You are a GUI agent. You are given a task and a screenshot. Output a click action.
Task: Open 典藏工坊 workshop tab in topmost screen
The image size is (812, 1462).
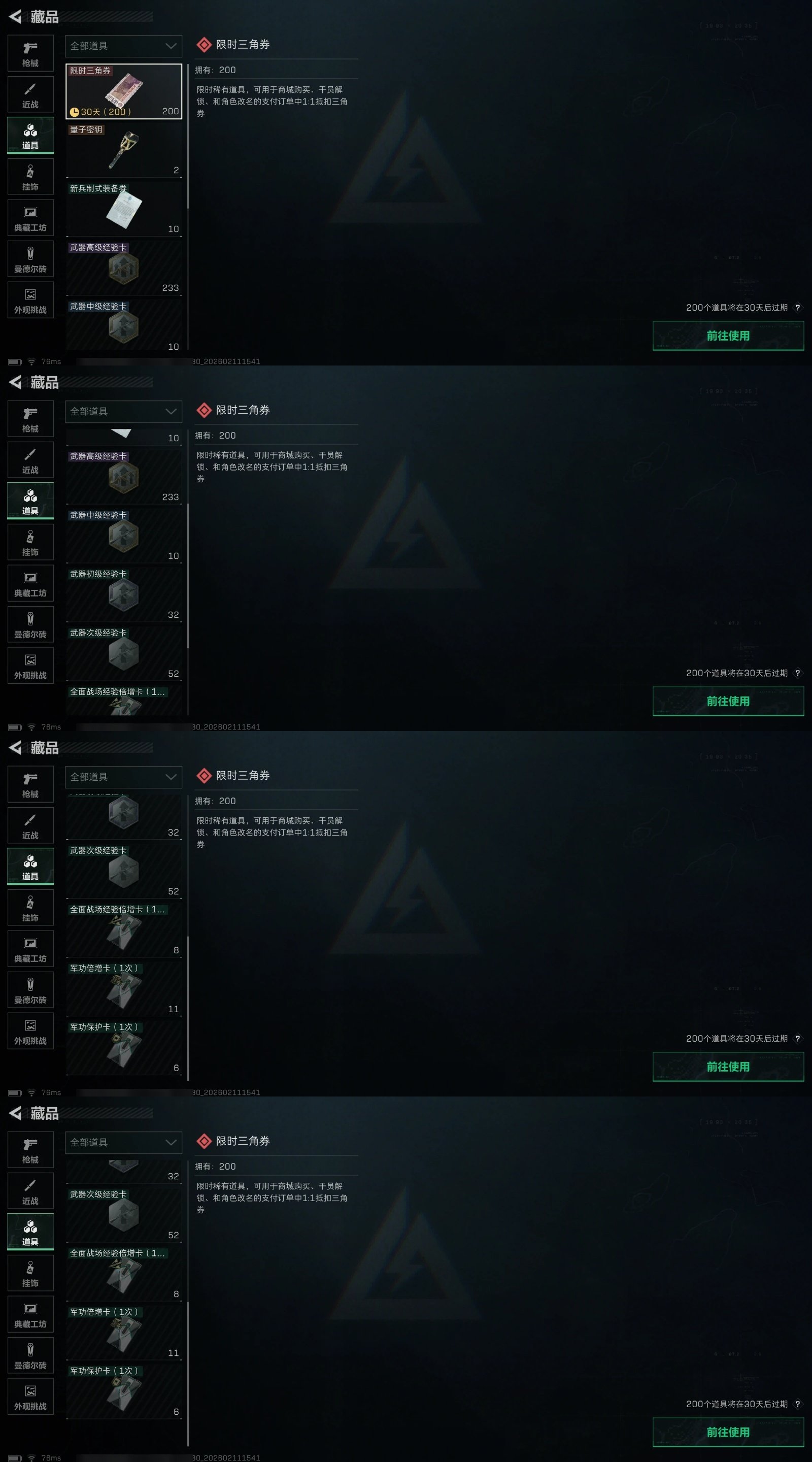pyautogui.click(x=30, y=218)
